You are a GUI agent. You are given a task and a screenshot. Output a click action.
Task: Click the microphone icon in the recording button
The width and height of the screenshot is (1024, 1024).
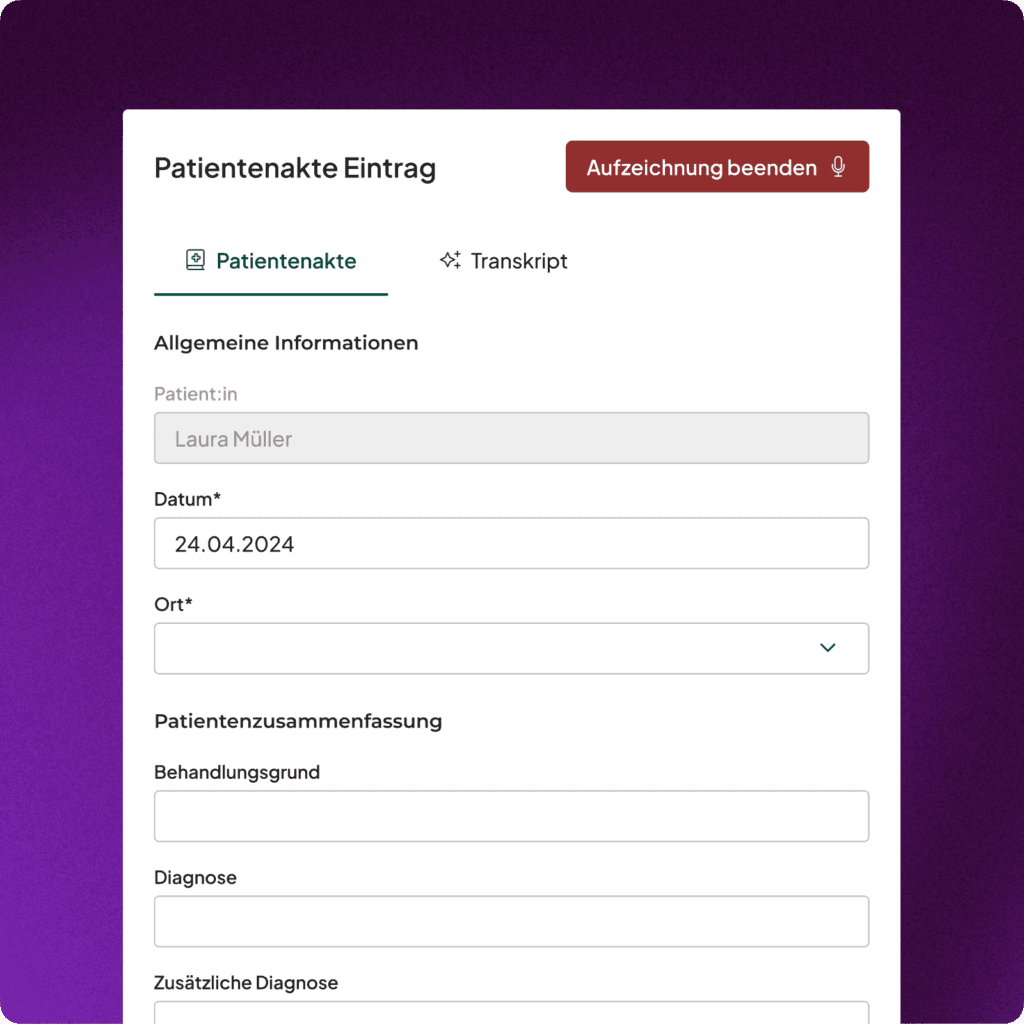click(839, 167)
